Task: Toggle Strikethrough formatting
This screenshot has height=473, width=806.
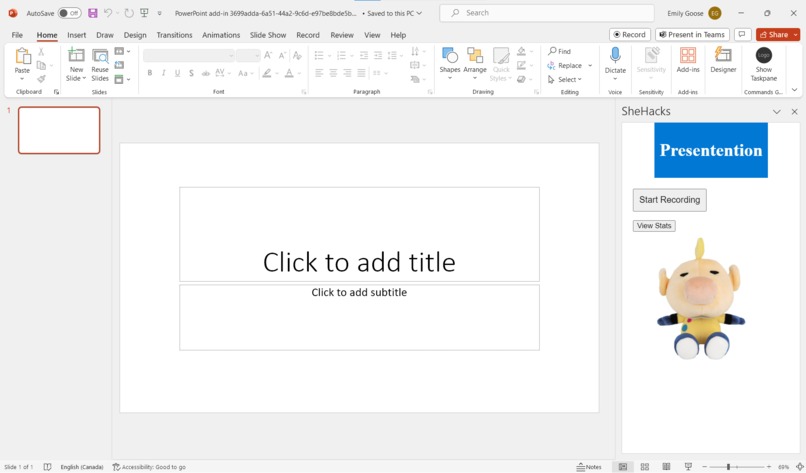Action: point(205,73)
